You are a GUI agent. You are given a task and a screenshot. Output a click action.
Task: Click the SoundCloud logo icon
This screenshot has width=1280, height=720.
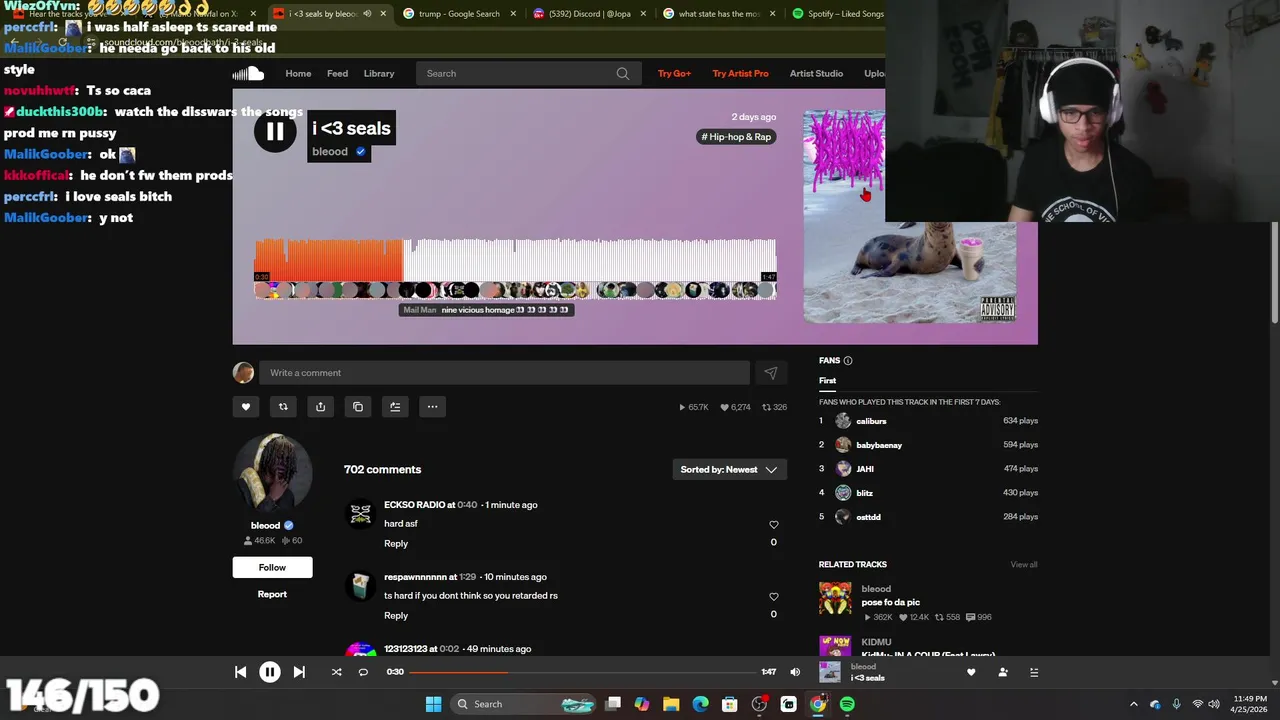point(248,73)
